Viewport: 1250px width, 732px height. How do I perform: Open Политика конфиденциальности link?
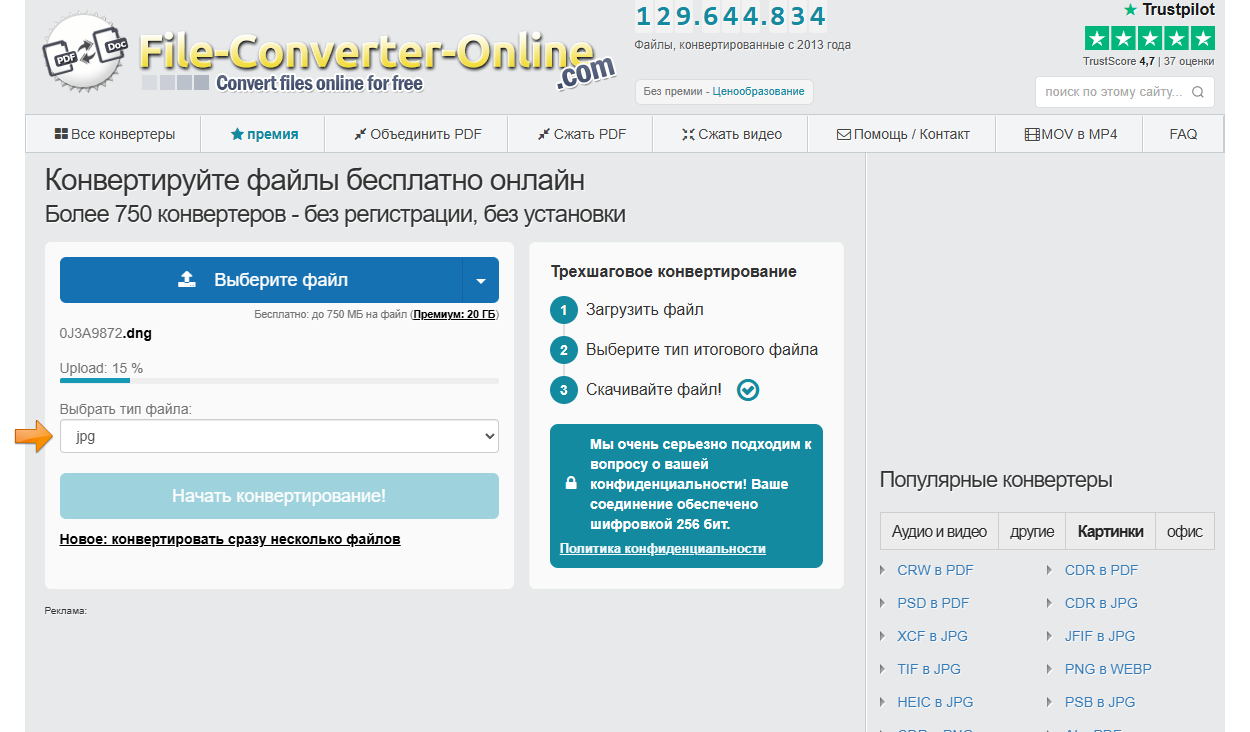[x=663, y=548]
